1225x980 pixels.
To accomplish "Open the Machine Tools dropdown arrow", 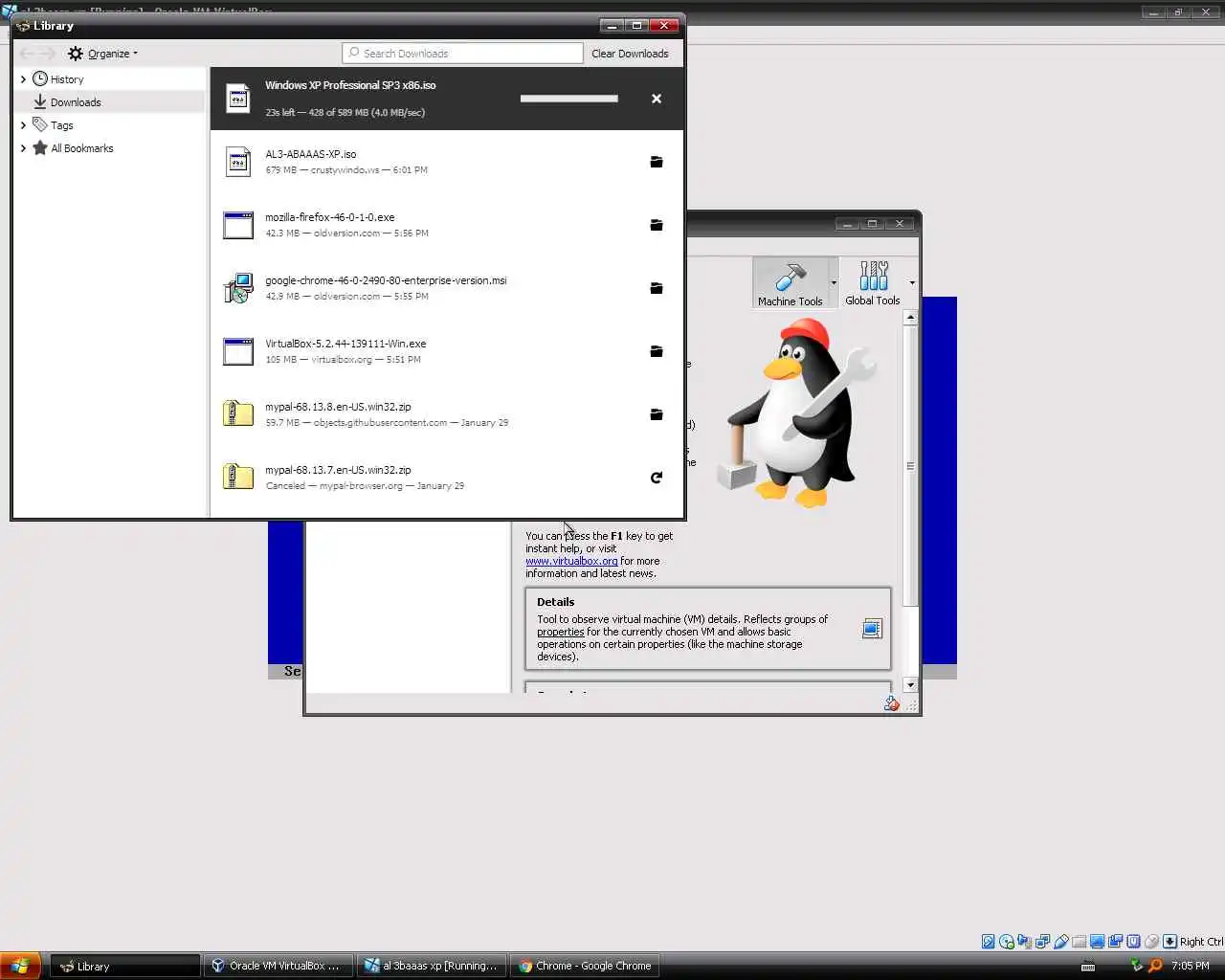I will tap(834, 283).
